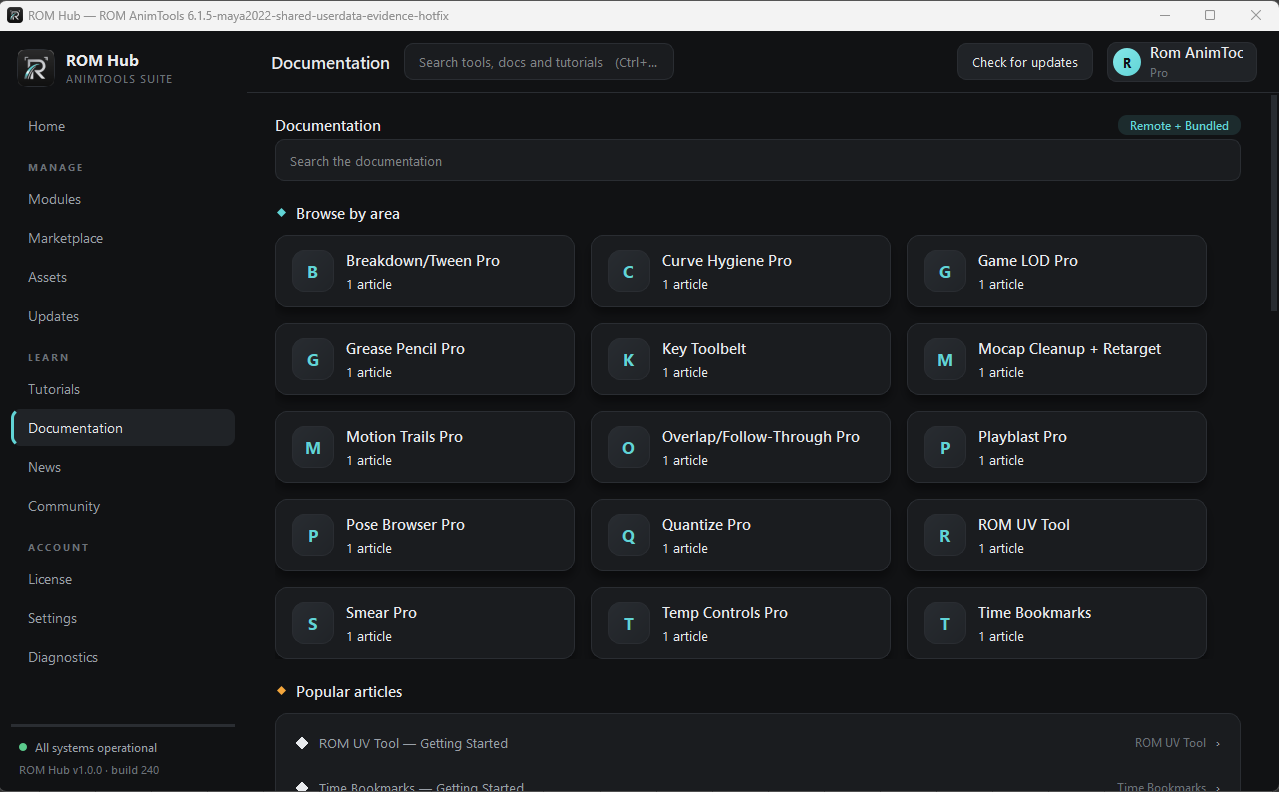Open the Quantize Pro documentation card
The image size is (1279, 792).
click(741, 535)
